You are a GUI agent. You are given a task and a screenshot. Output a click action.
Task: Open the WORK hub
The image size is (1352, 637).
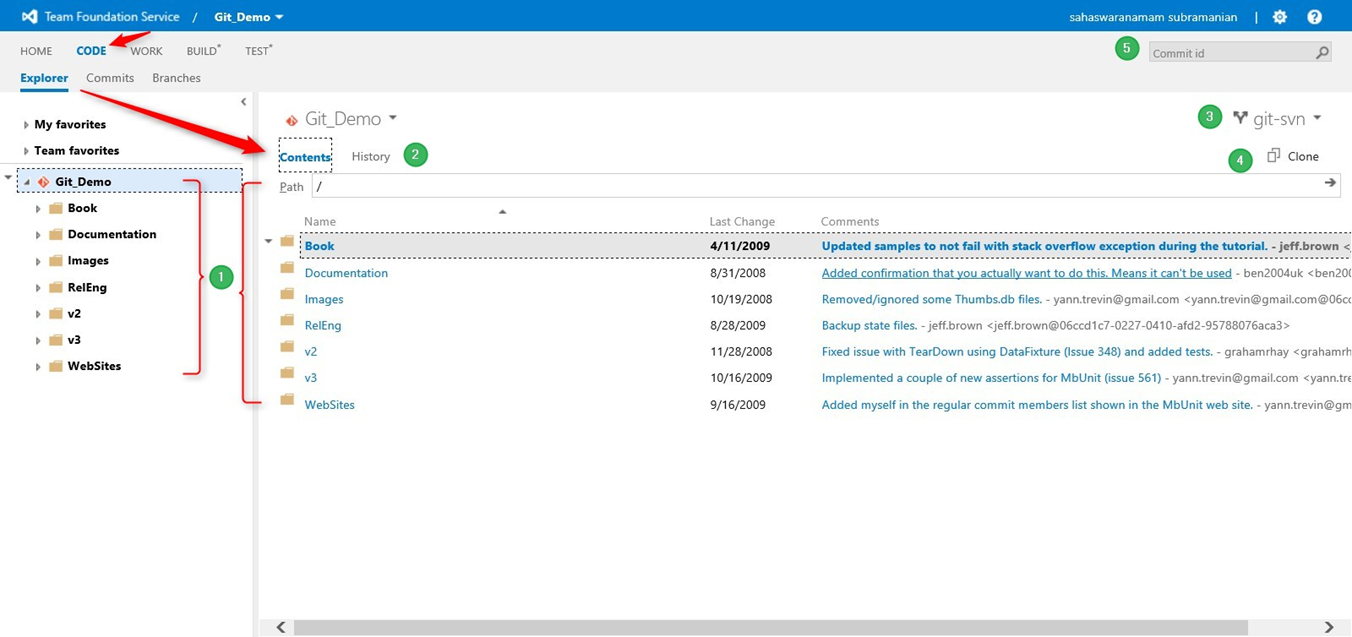point(146,51)
